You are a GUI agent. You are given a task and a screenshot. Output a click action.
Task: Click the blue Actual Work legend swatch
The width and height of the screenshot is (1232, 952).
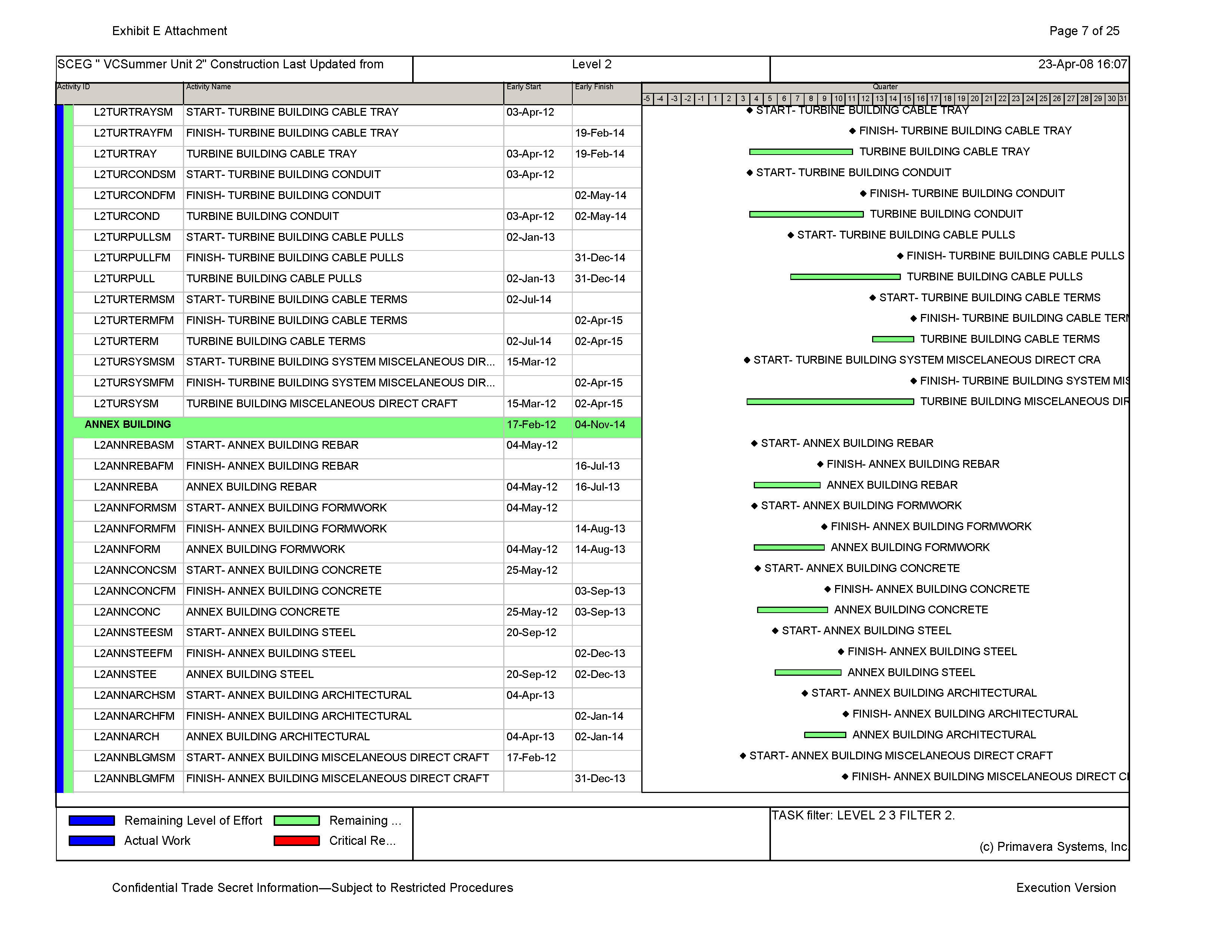(x=92, y=841)
